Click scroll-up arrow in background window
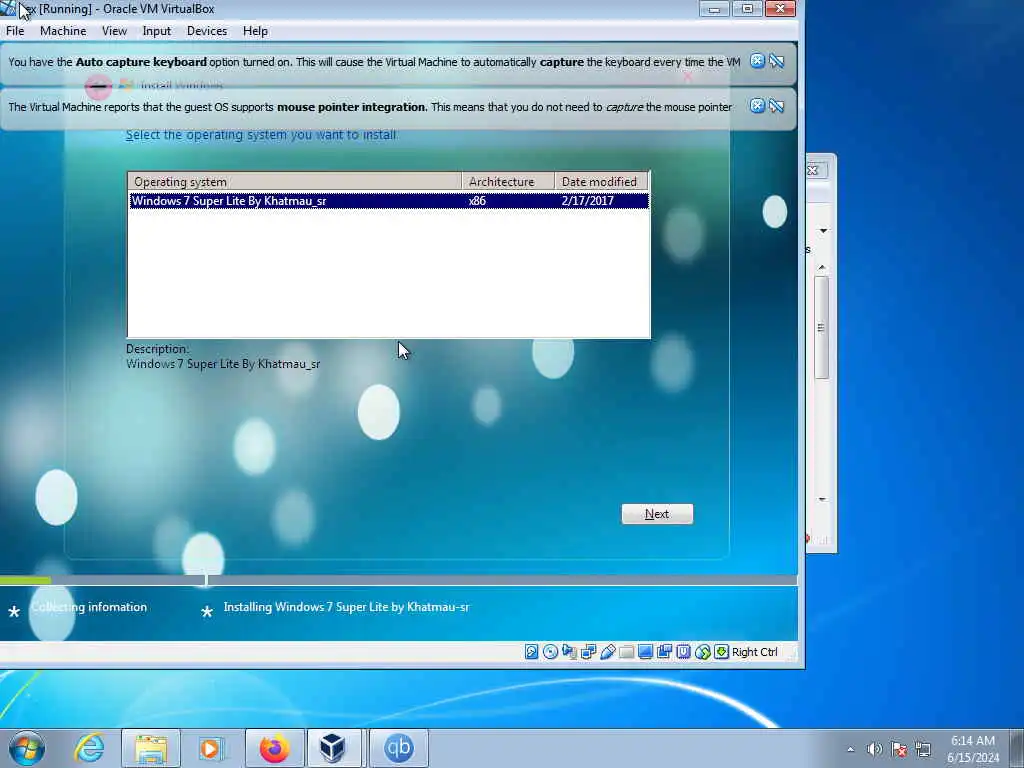 (822, 267)
